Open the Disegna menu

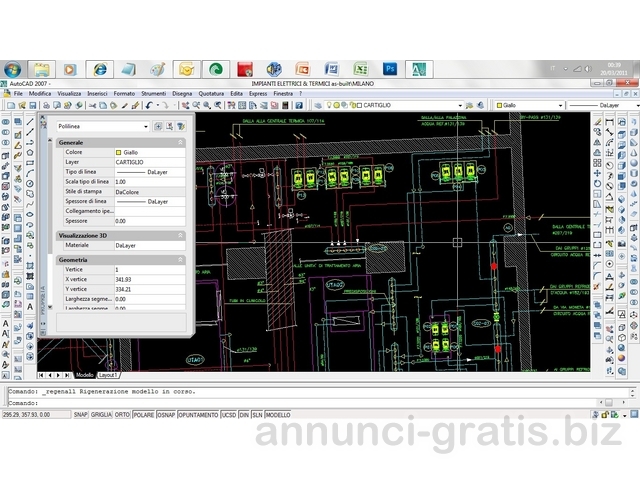(182, 93)
